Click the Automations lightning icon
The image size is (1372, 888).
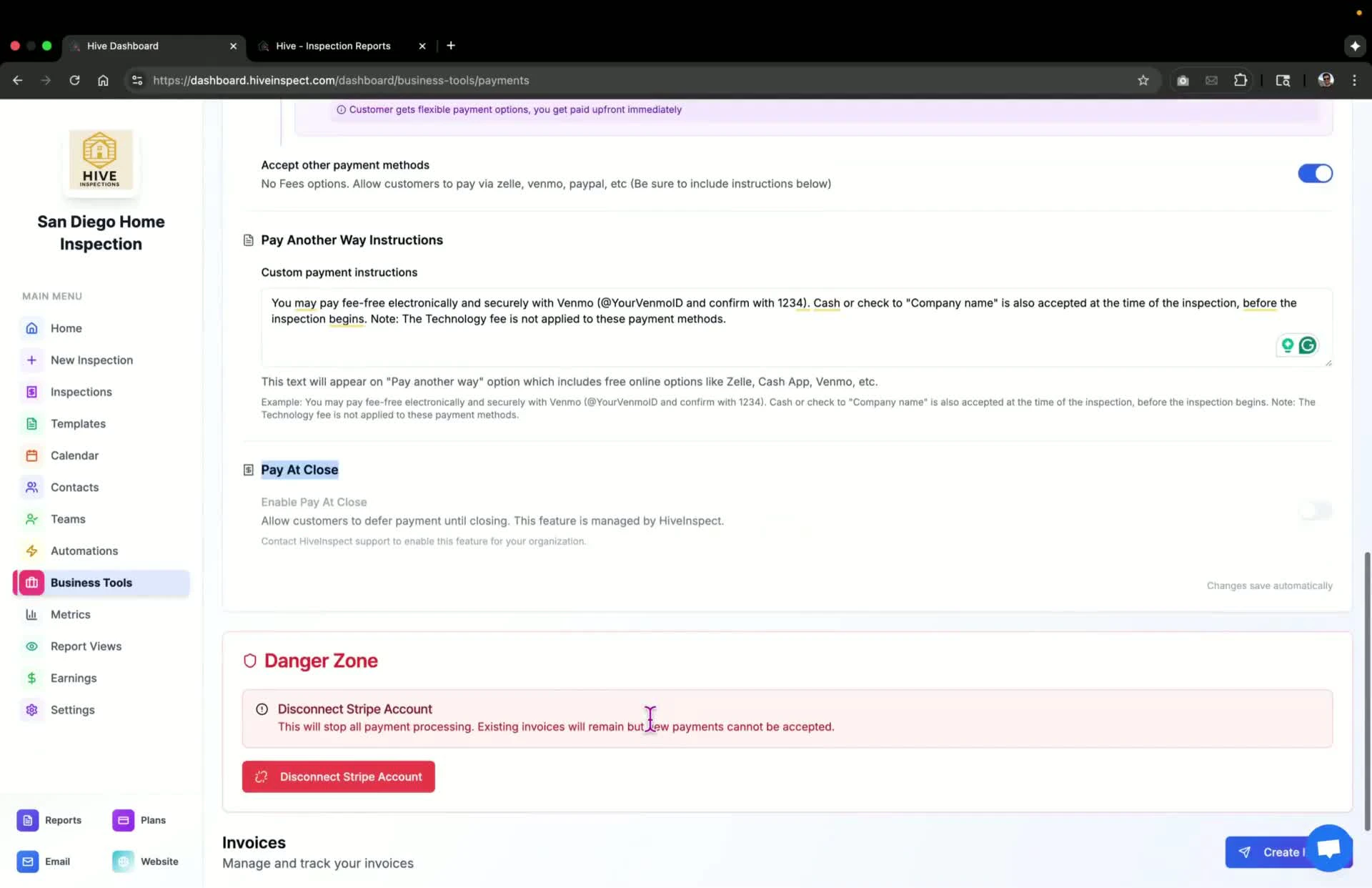pyautogui.click(x=31, y=551)
